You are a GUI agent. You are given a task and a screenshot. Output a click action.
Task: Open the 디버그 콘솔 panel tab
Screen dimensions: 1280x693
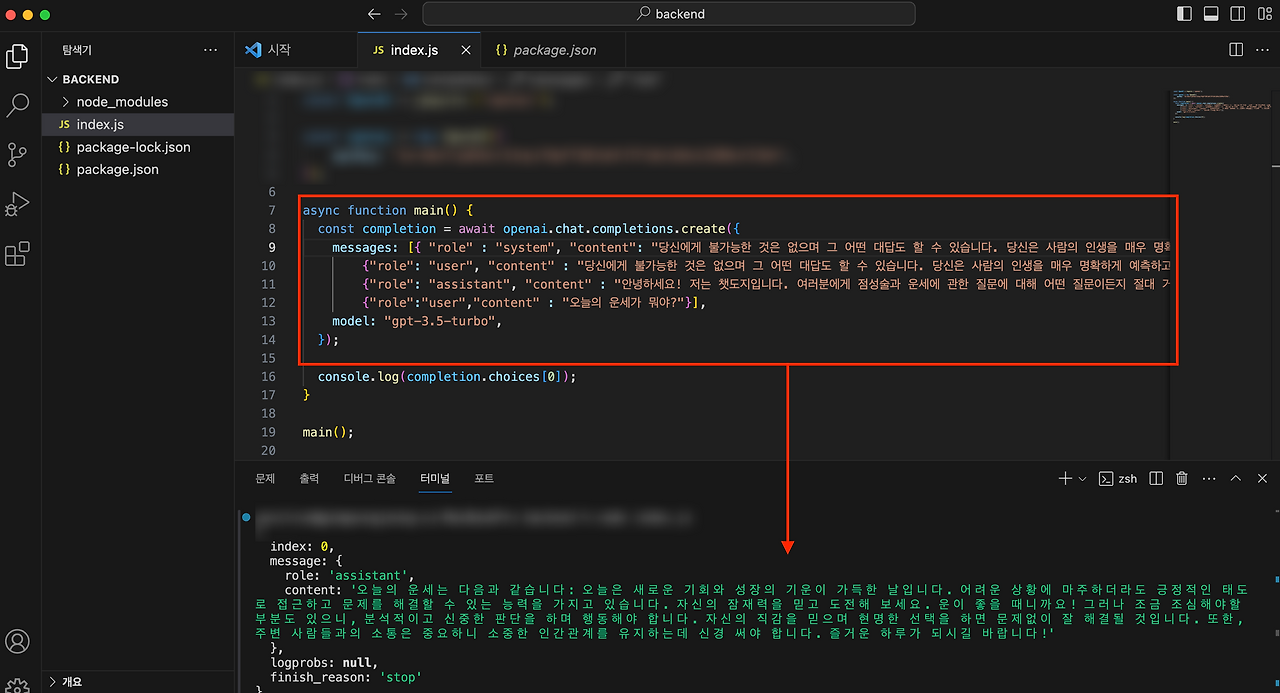(x=370, y=479)
